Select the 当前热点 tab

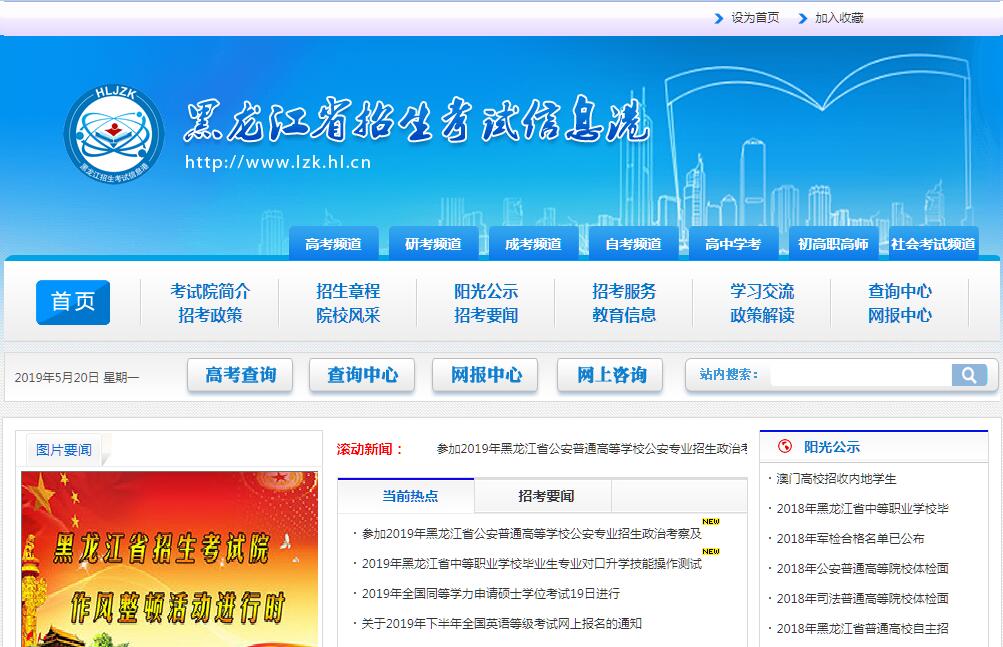click(410, 496)
